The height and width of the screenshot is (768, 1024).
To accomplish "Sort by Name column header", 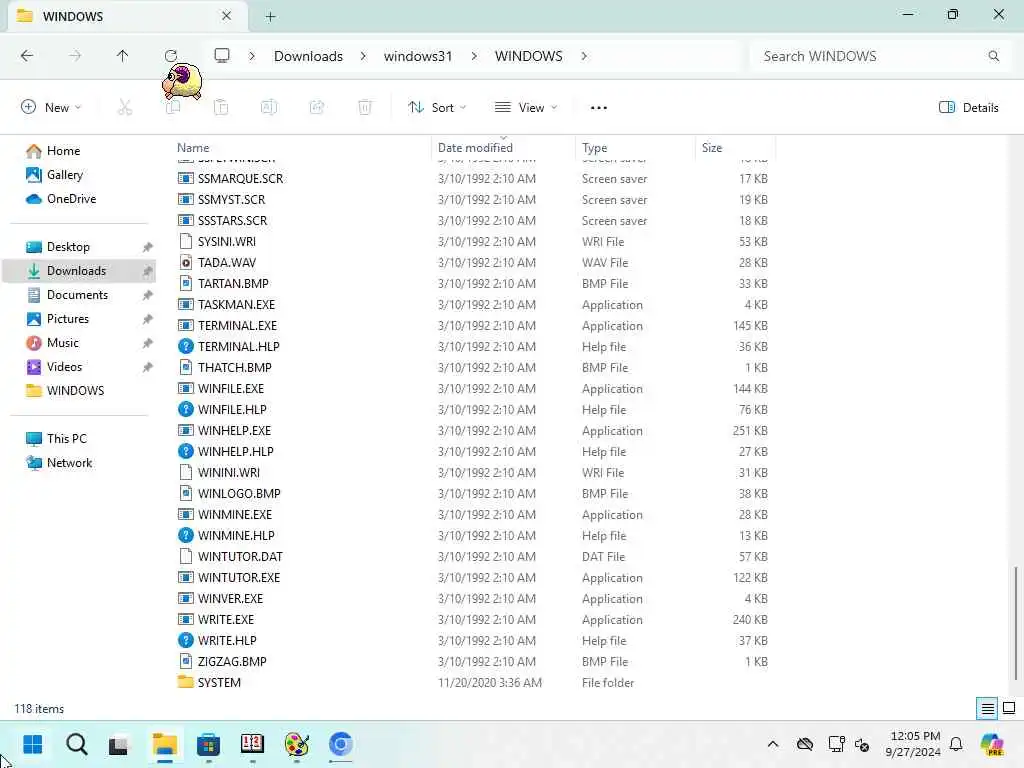I will click(x=193, y=148).
